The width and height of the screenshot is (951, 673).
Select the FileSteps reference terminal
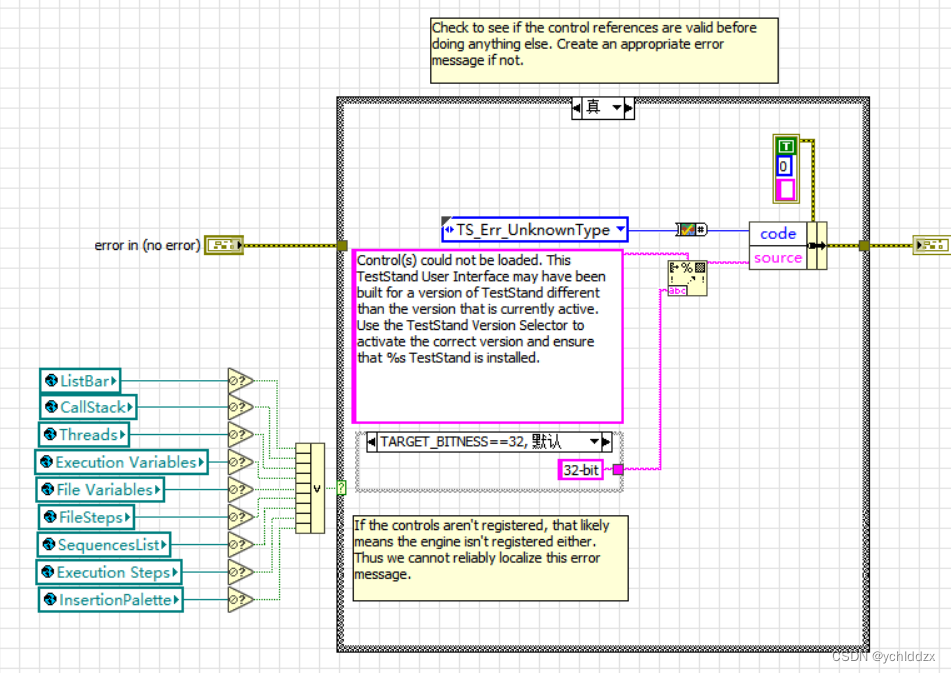pyautogui.click(x=86, y=517)
